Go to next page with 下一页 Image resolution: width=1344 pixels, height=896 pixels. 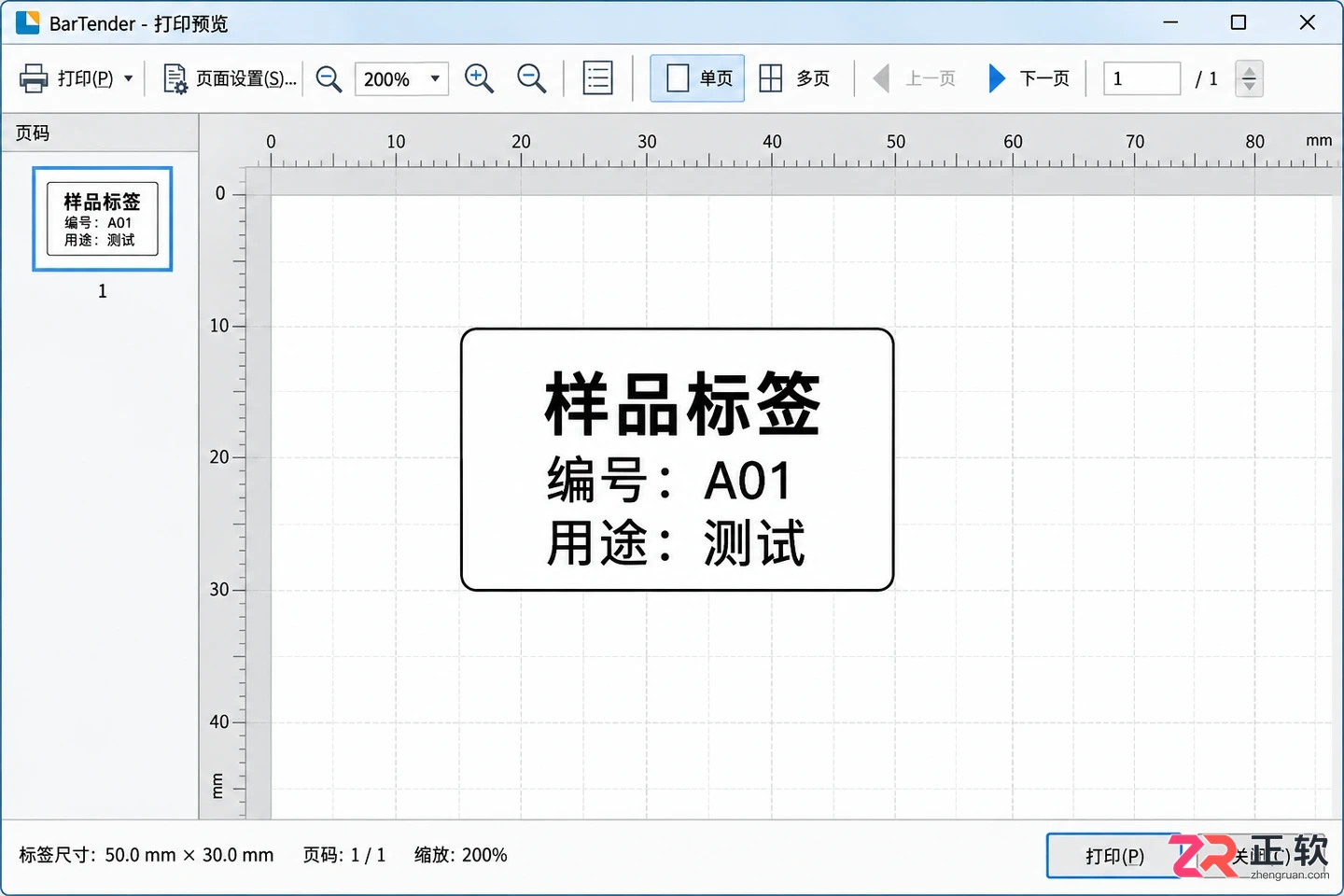(1029, 78)
